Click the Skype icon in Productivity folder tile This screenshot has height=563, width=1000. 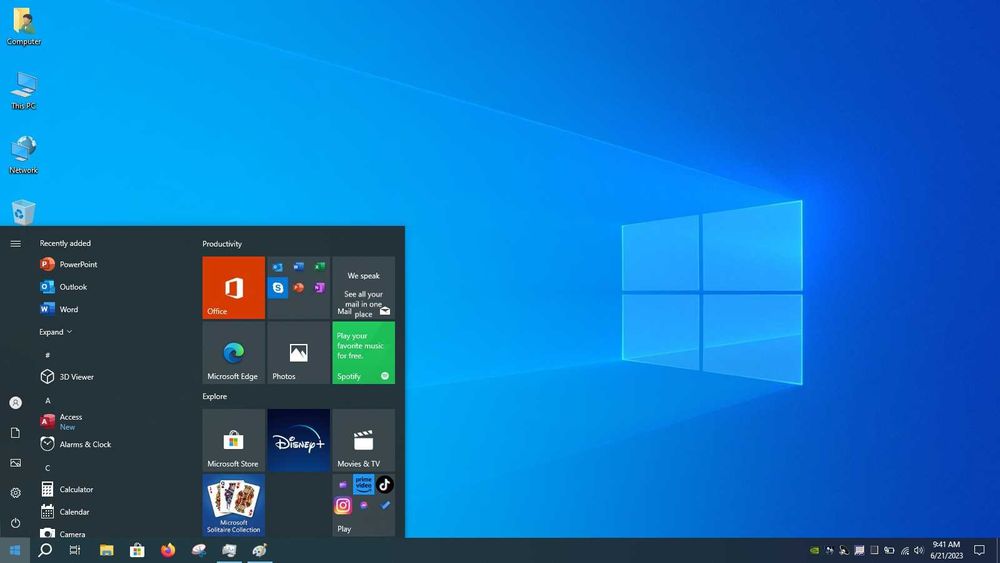(278, 288)
